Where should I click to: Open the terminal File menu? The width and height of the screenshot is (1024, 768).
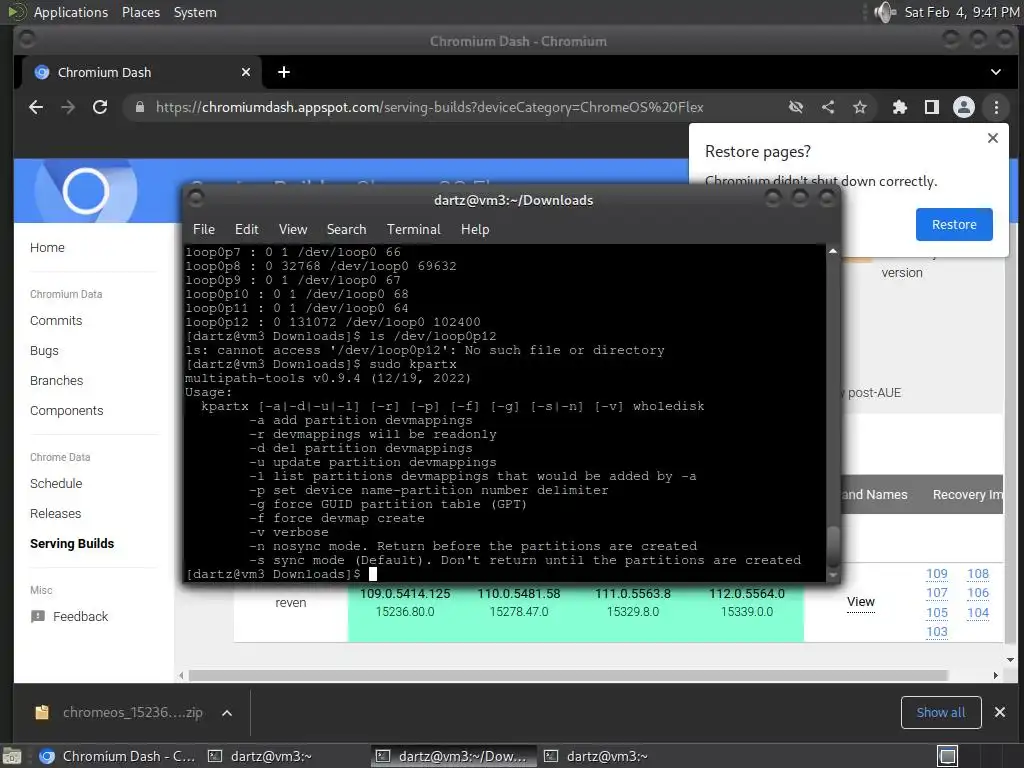pyautogui.click(x=204, y=229)
